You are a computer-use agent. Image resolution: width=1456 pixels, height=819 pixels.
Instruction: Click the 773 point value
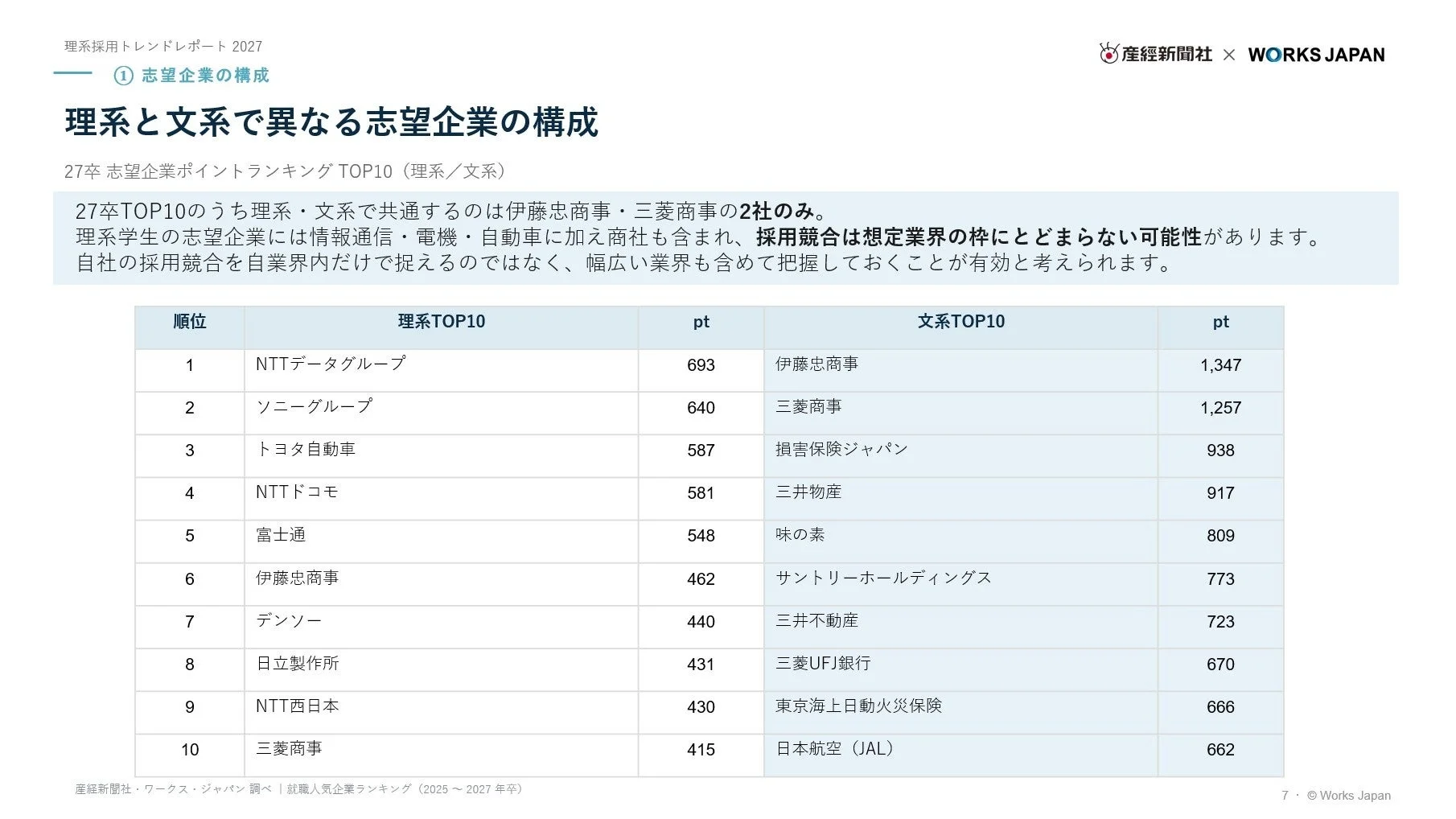(x=1220, y=579)
